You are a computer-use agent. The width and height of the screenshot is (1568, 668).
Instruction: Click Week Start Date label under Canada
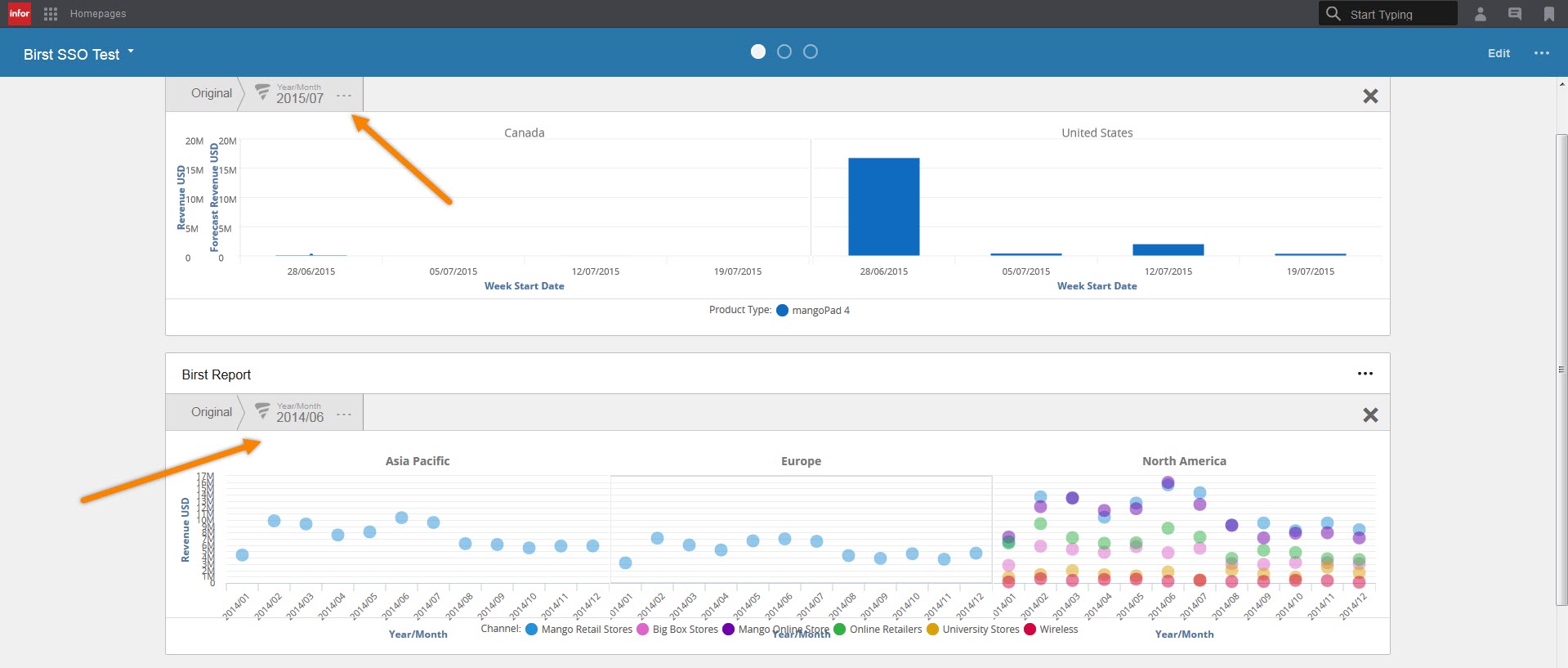(524, 286)
